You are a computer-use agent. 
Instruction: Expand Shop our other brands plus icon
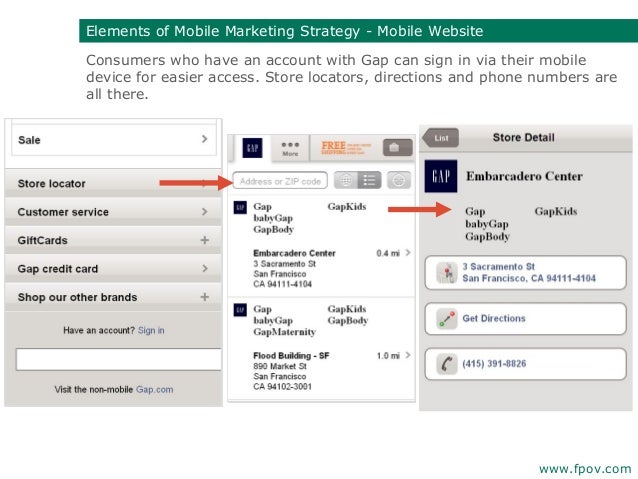point(205,297)
